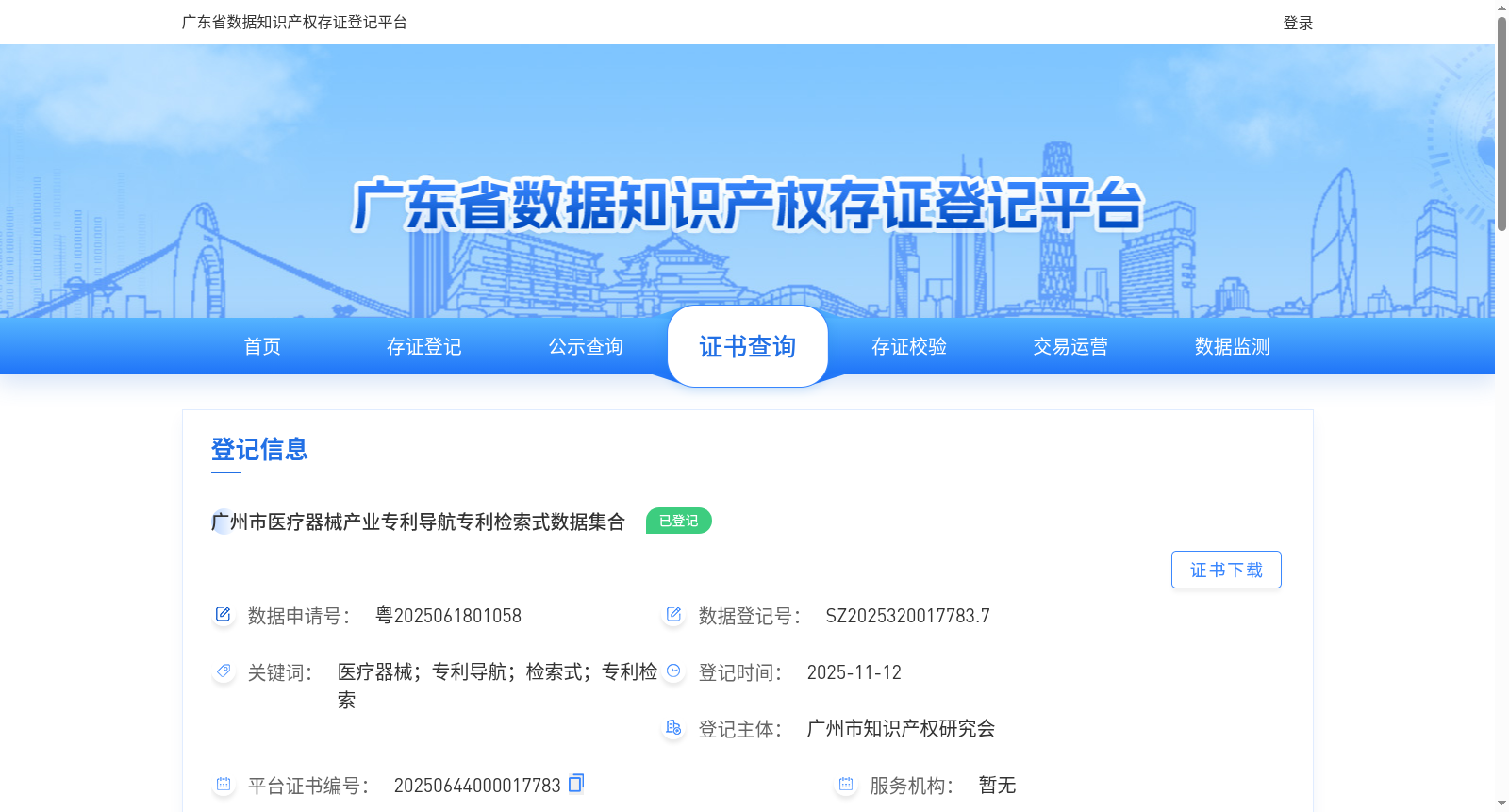Viewport: 1509px width, 812px height.
Task: Click the 关键词 label
Action: pos(280,672)
